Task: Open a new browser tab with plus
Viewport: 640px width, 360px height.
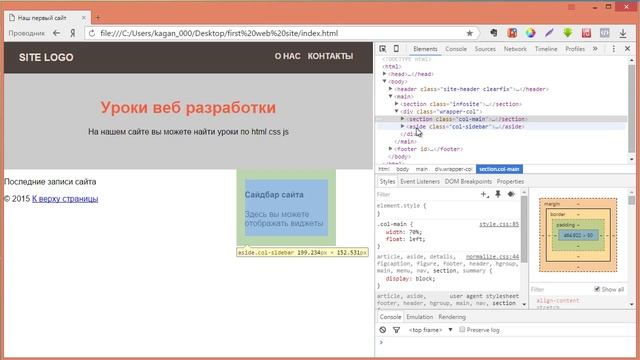Action: [x=98, y=18]
